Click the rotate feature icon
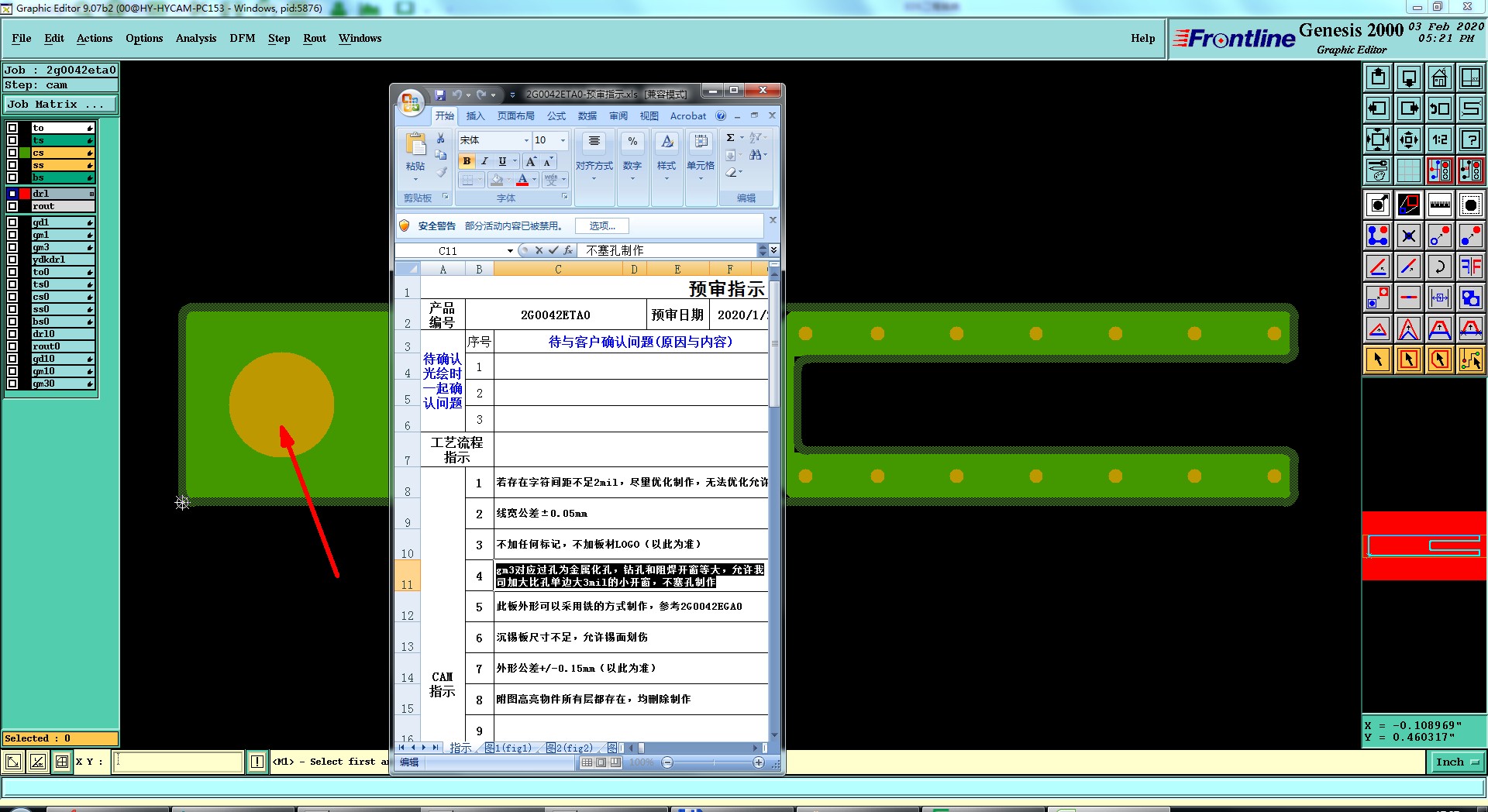1488x812 pixels. pyautogui.click(x=1439, y=267)
